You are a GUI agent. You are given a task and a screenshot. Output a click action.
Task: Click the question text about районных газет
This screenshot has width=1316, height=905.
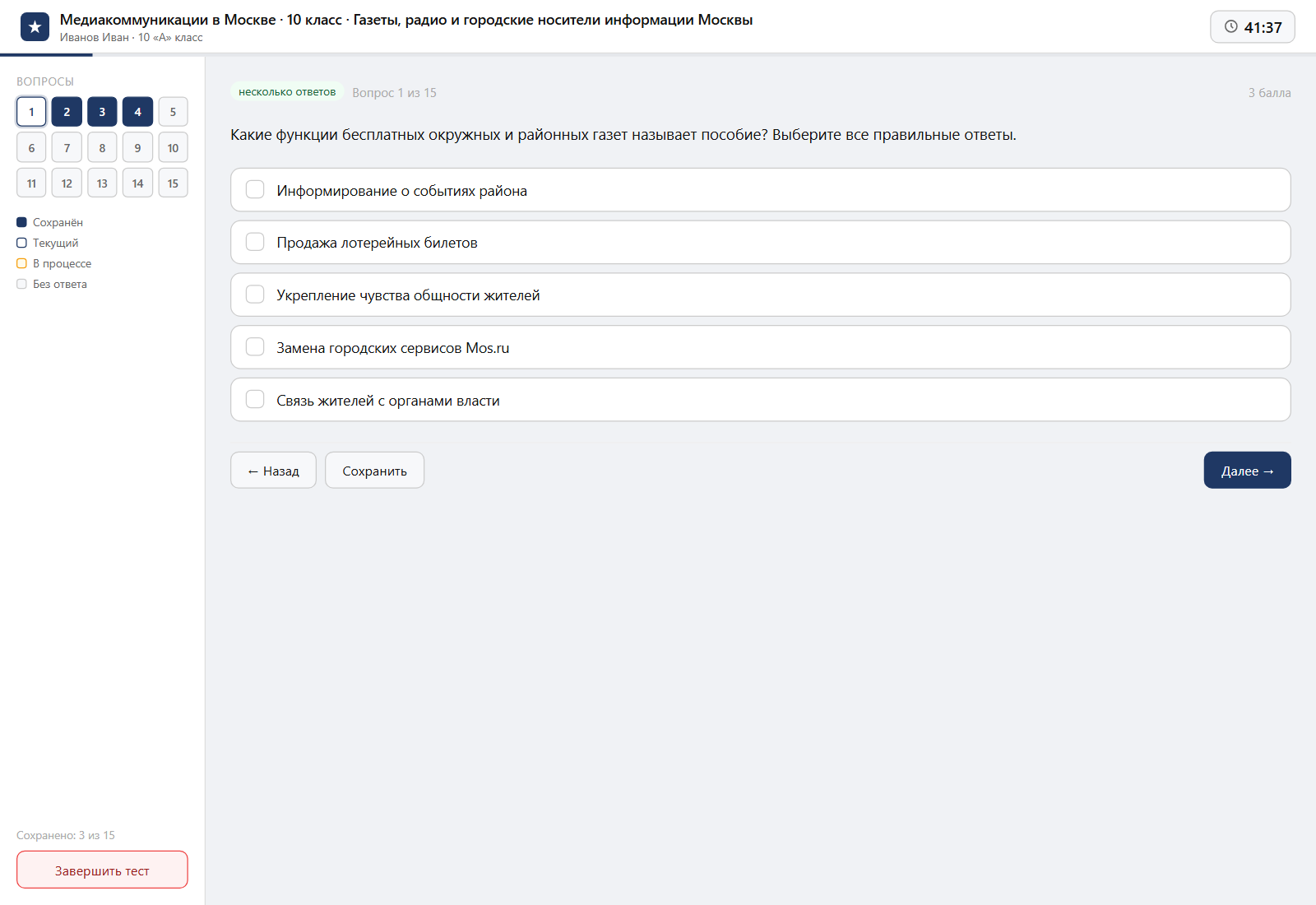click(x=623, y=135)
